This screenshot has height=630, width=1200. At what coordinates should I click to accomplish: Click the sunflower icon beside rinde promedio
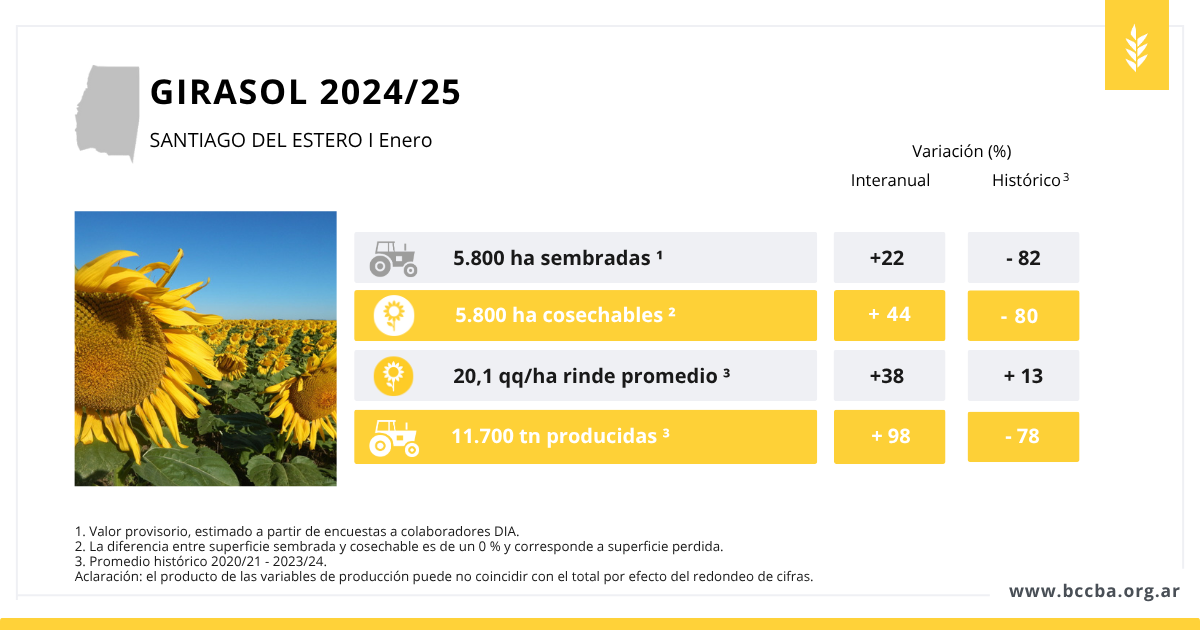click(394, 376)
